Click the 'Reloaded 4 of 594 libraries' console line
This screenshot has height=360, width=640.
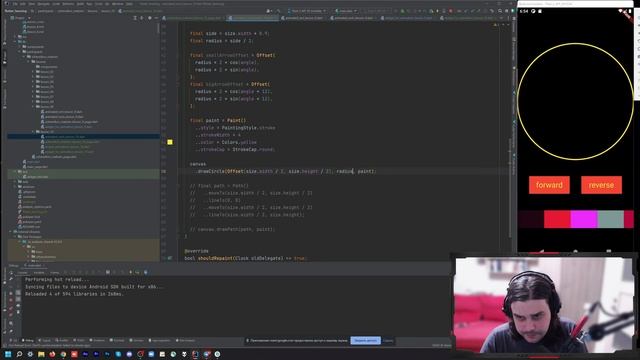tap(74, 294)
